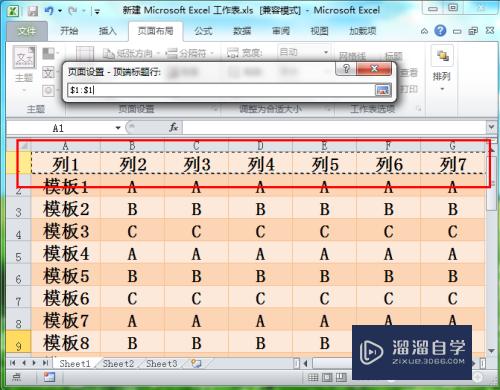
Task: Select row header 5
Action: [19, 253]
